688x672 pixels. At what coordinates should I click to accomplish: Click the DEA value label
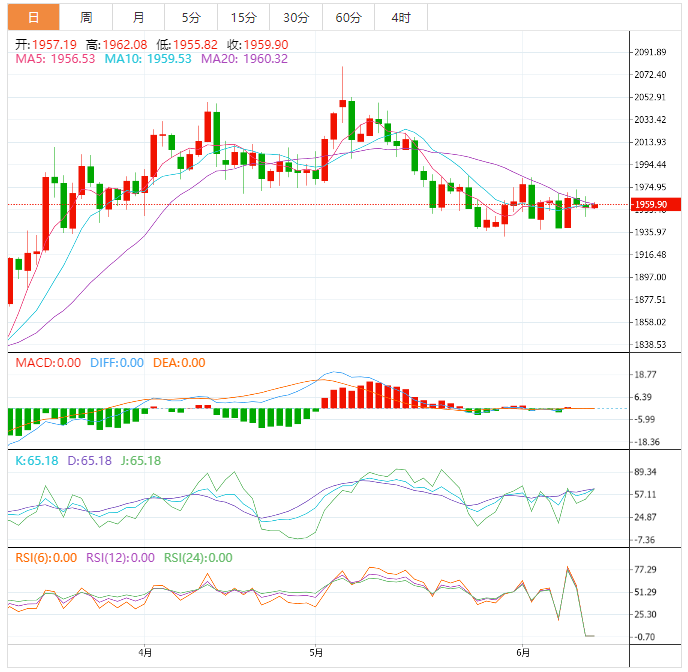(179, 362)
